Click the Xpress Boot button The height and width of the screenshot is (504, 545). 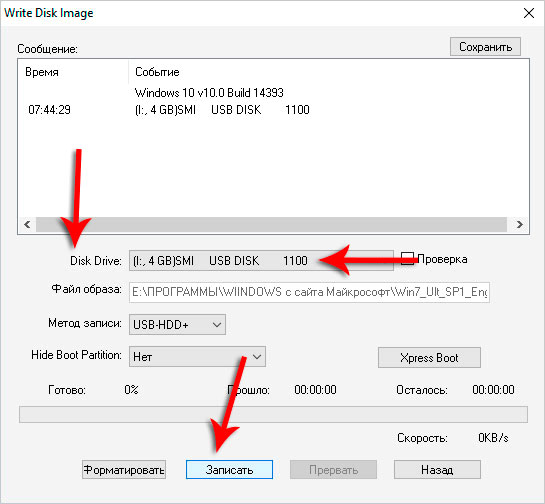[429, 357]
